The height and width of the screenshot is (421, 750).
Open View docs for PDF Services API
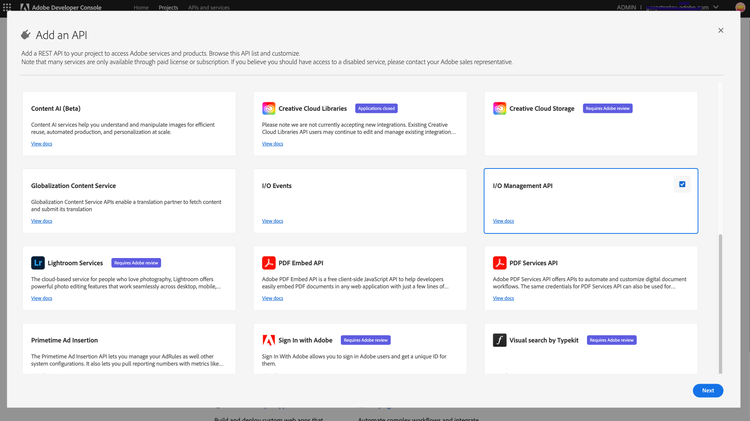[503, 298]
